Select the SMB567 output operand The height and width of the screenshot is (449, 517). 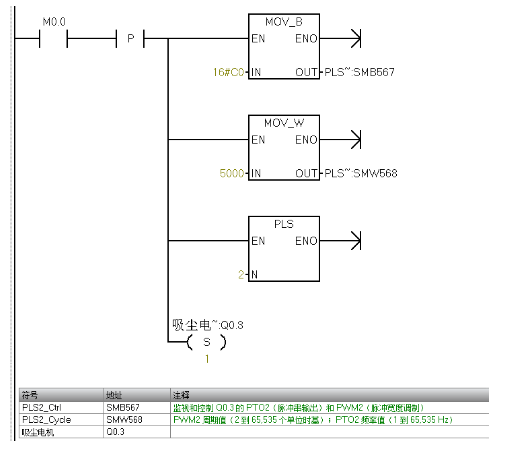(x=359, y=72)
